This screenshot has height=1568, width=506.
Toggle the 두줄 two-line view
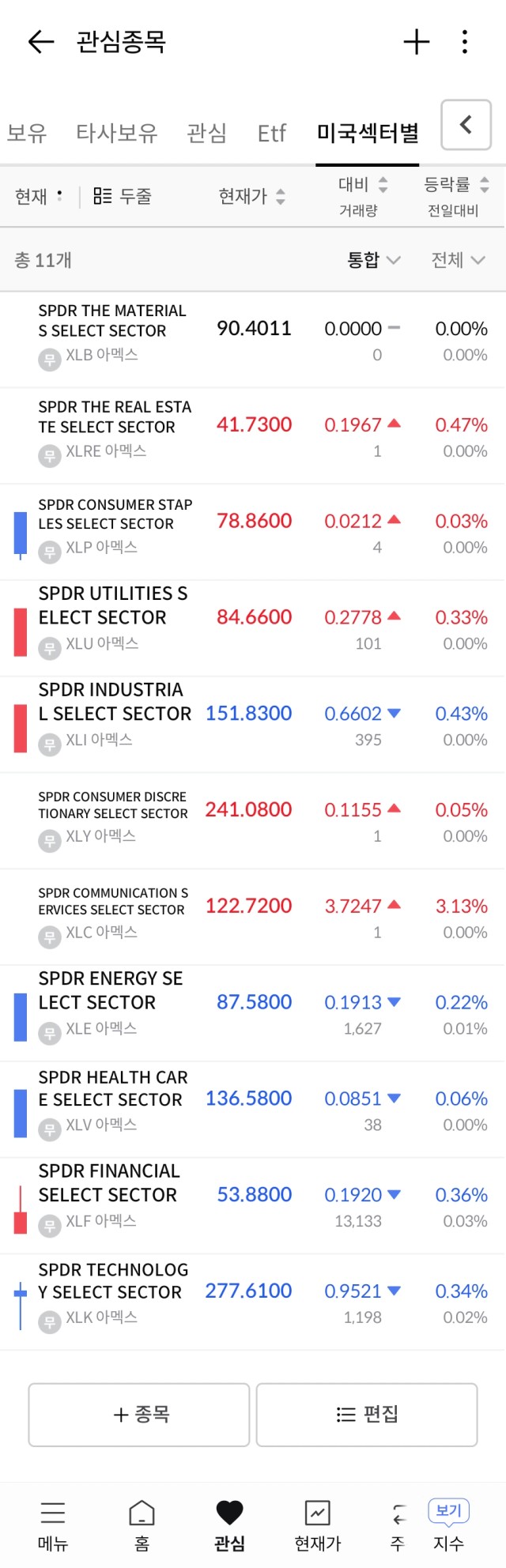pos(123,196)
